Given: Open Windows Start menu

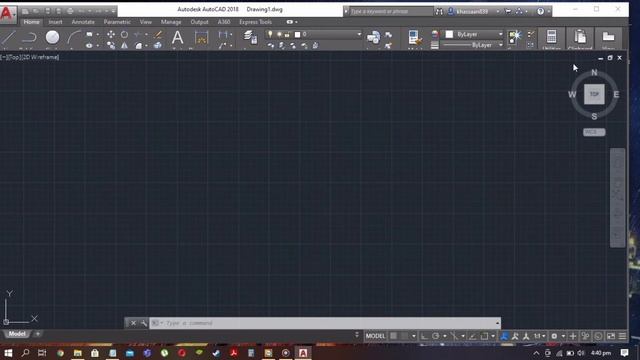Looking at the screenshot, I should click(8, 353).
